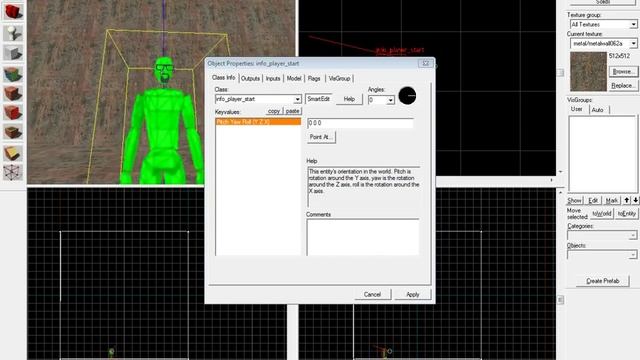Select the Entity tool
640x360 pixels.
point(13,33)
